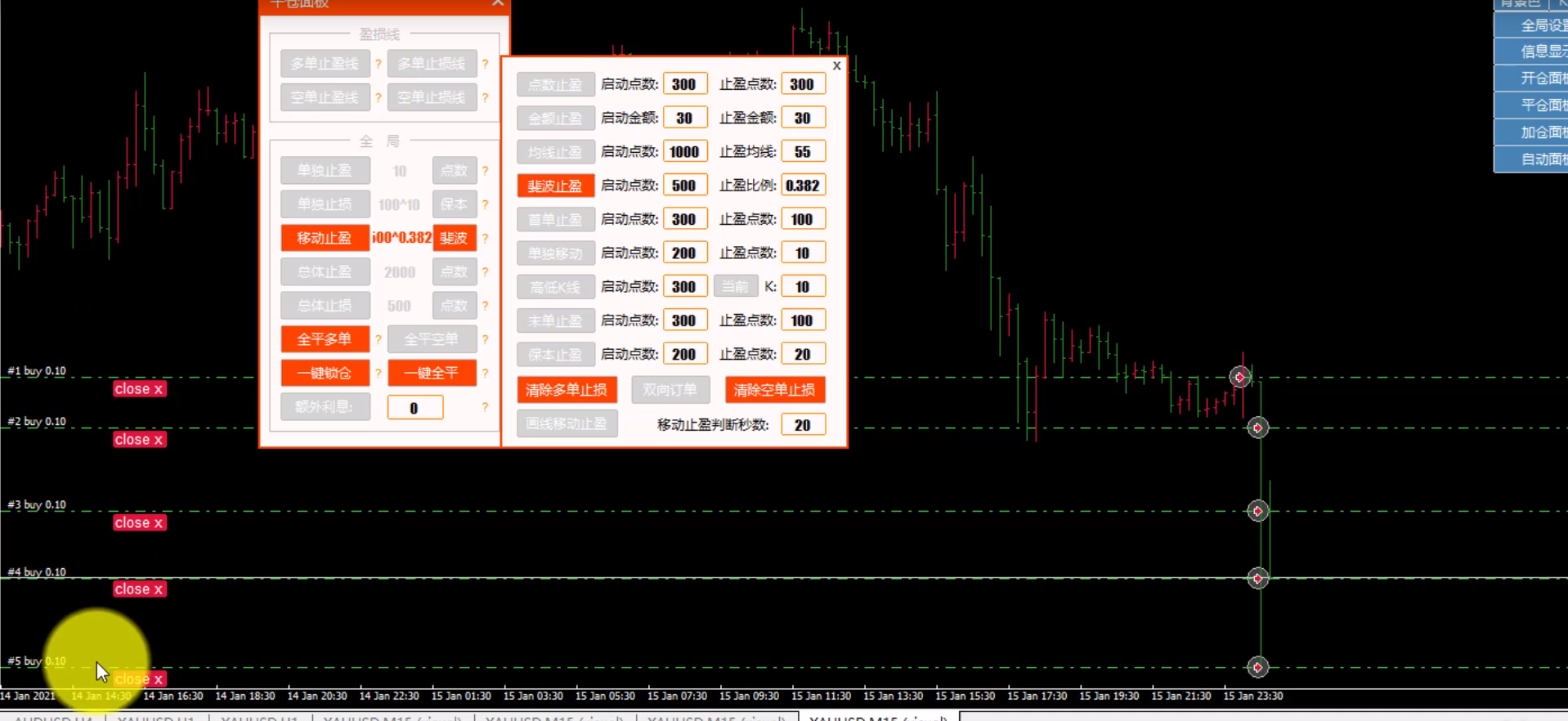Viewport: 1568px width, 721px height.
Task: Click the order #3 circular marker on chart
Action: pos(1257,511)
